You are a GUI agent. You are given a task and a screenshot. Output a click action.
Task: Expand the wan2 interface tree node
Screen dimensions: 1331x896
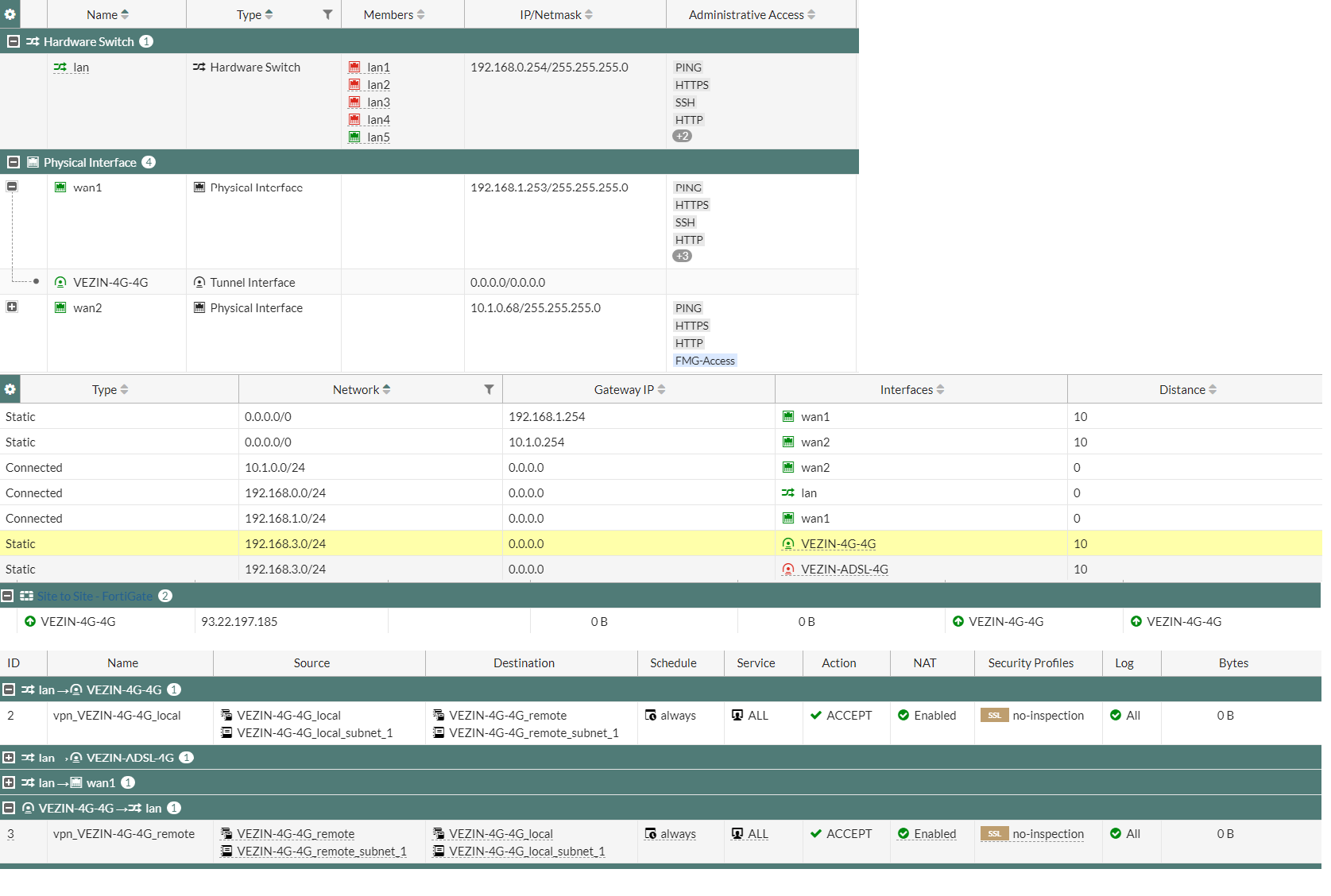pos(12,307)
